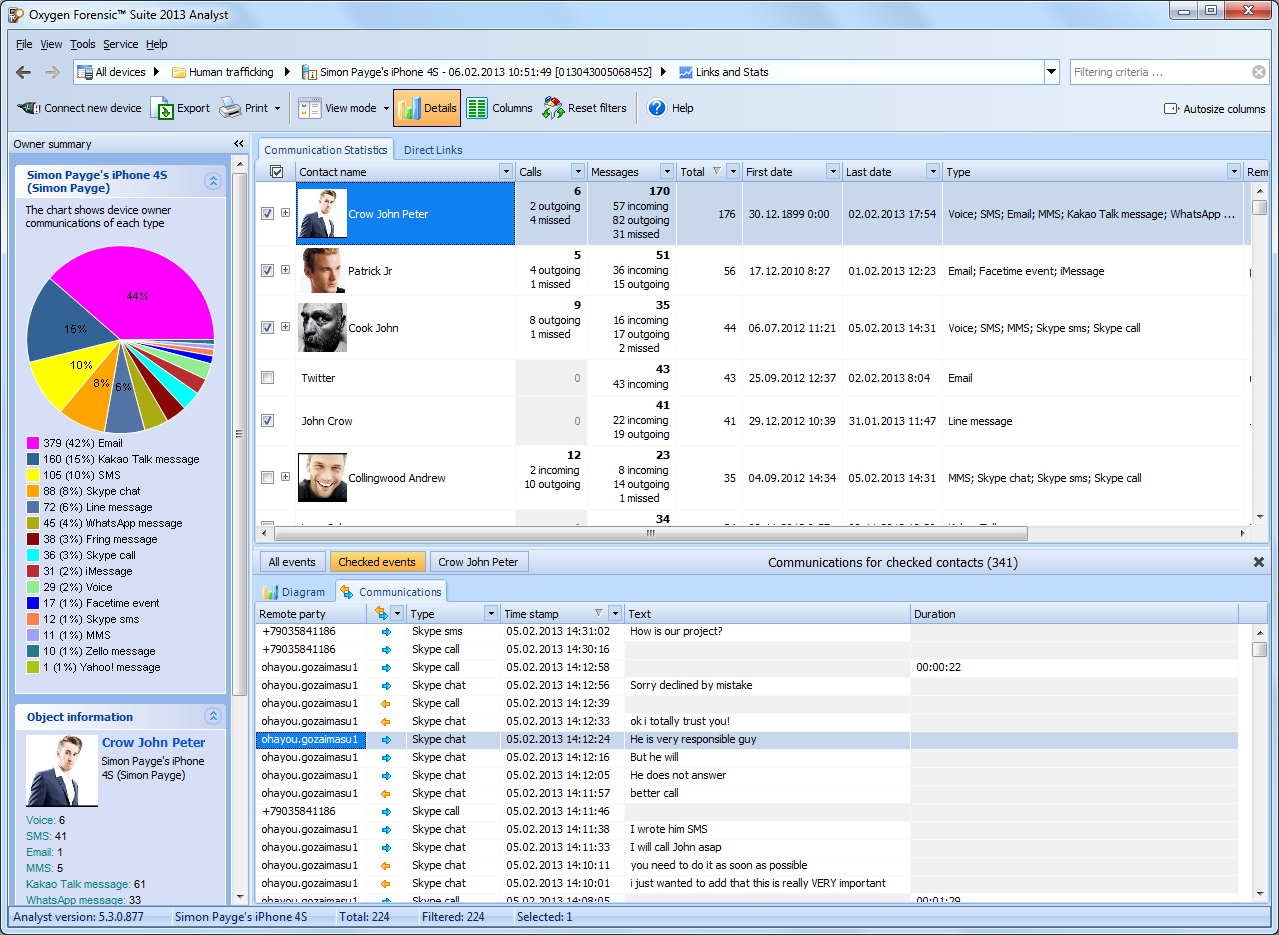Open the Contact name column filter dropdown
This screenshot has width=1279, height=935.
point(506,172)
